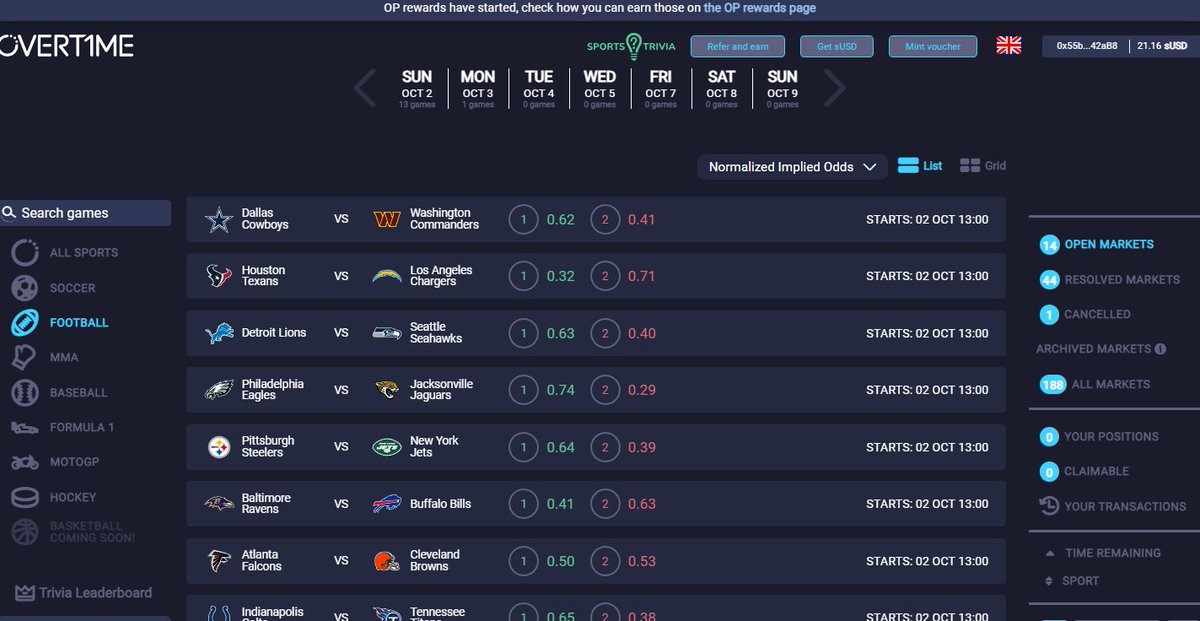Select Fri Oct 7 date tab
Screen dimensions: 1200x621
pos(660,88)
